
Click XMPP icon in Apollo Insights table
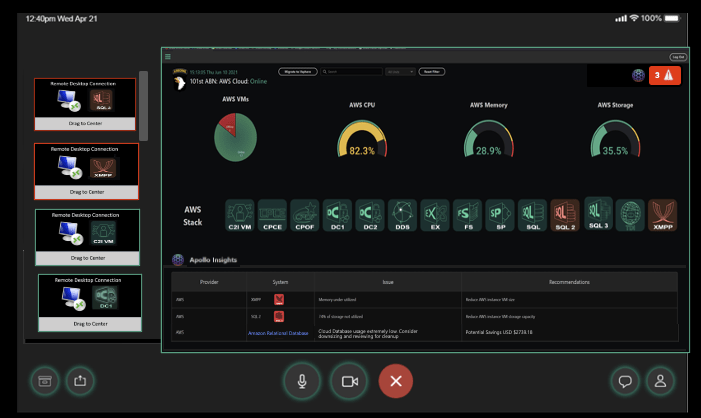(x=279, y=300)
